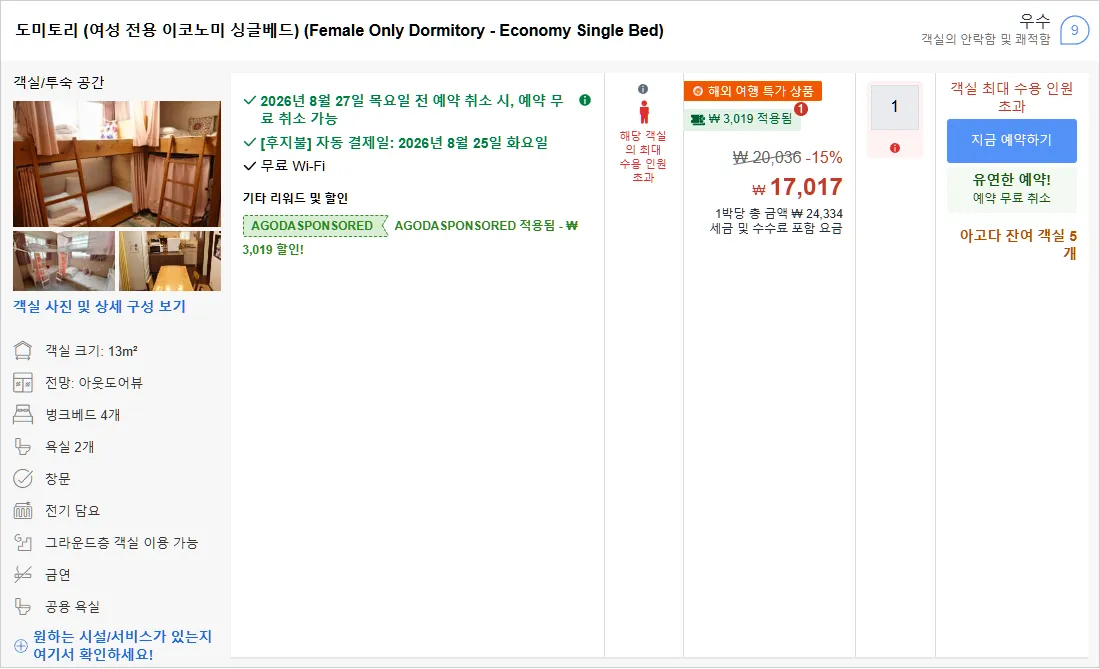Click the red warning icon under room quantity
1100x669 pixels.
tap(894, 148)
